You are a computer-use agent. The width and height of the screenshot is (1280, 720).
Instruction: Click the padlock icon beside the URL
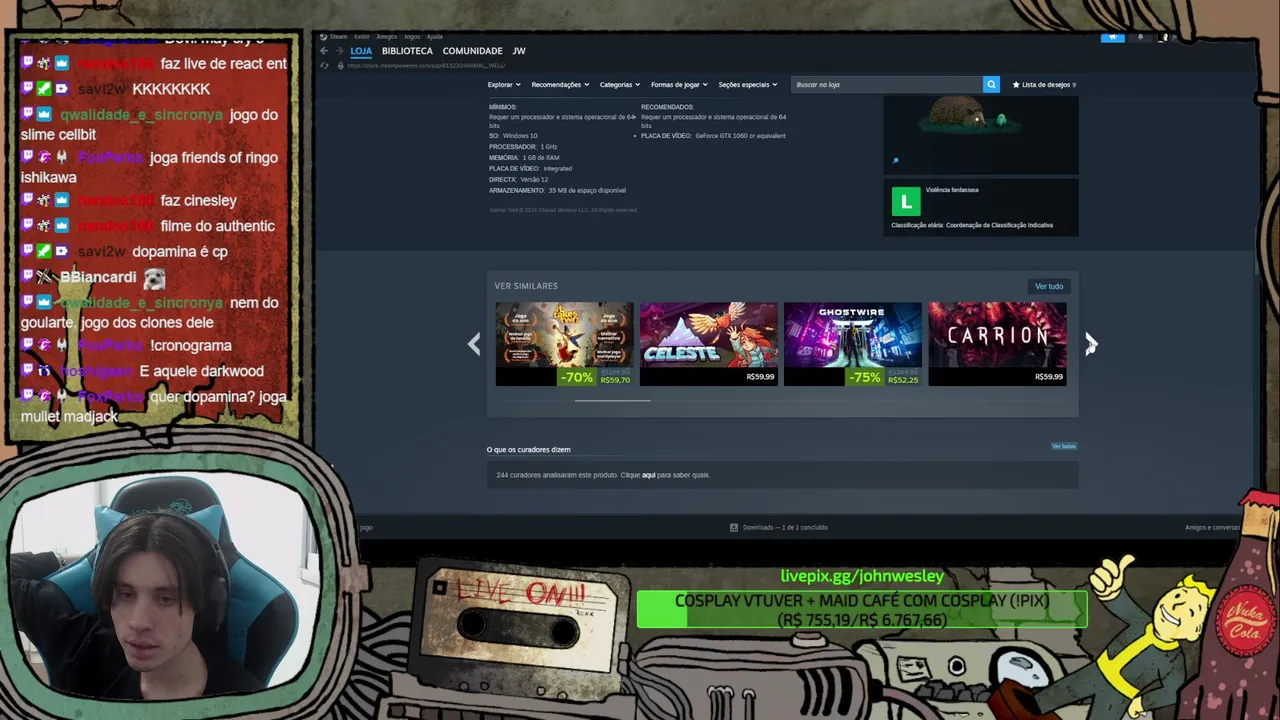tap(341, 65)
